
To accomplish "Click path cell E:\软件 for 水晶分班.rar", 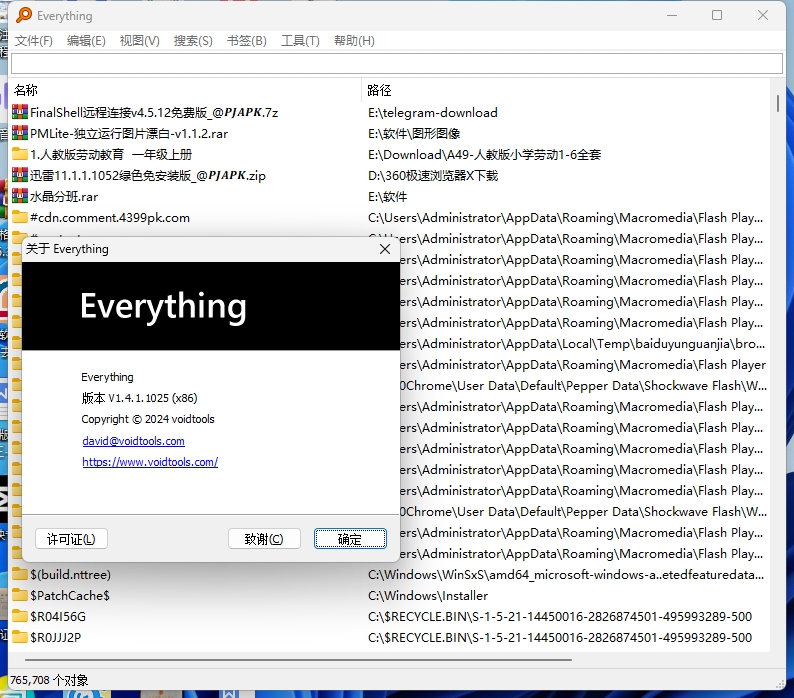I will [387, 197].
